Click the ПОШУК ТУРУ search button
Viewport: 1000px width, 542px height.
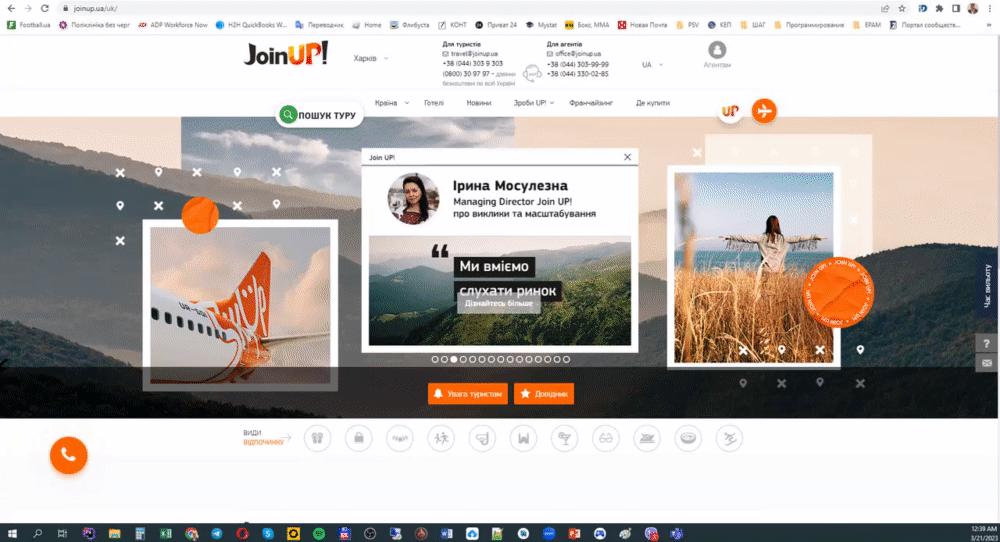(x=320, y=115)
